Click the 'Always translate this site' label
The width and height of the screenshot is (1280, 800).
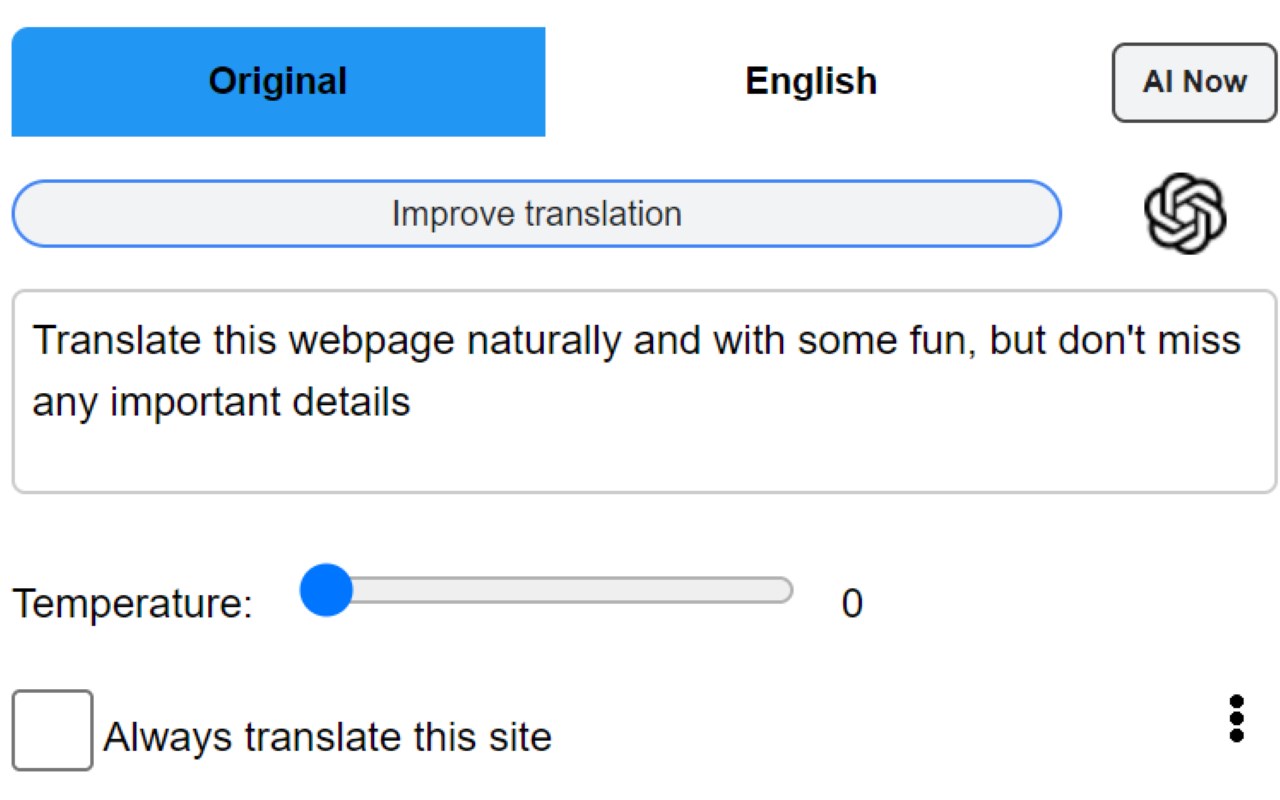coord(327,738)
